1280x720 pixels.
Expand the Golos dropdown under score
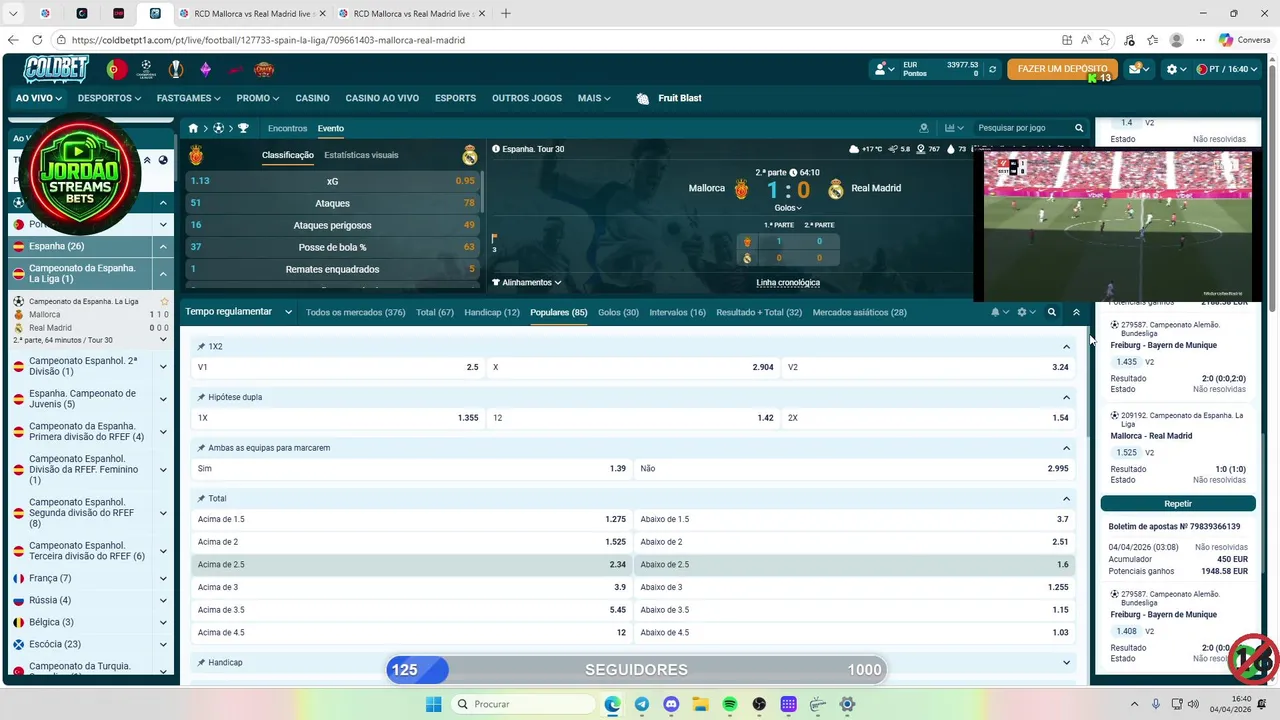[x=788, y=208]
